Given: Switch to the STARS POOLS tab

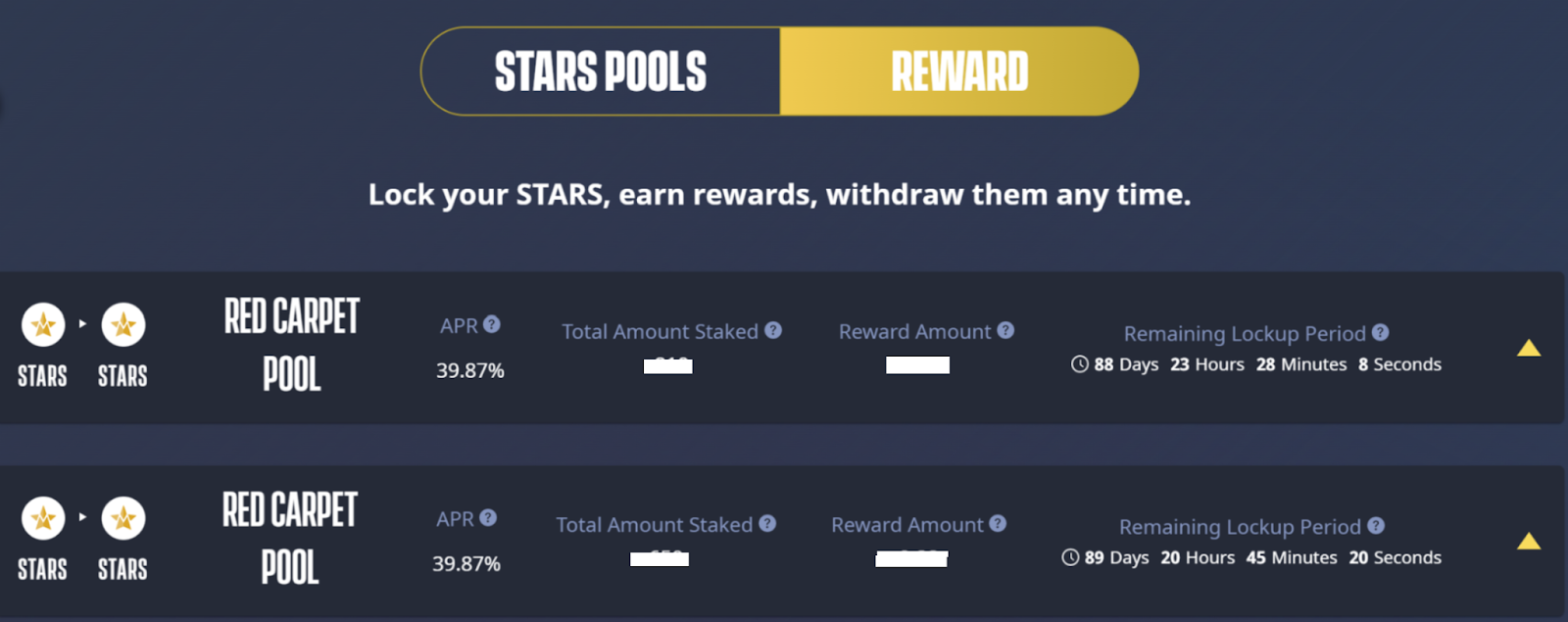Looking at the screenshot, I should tap(601, 72).
